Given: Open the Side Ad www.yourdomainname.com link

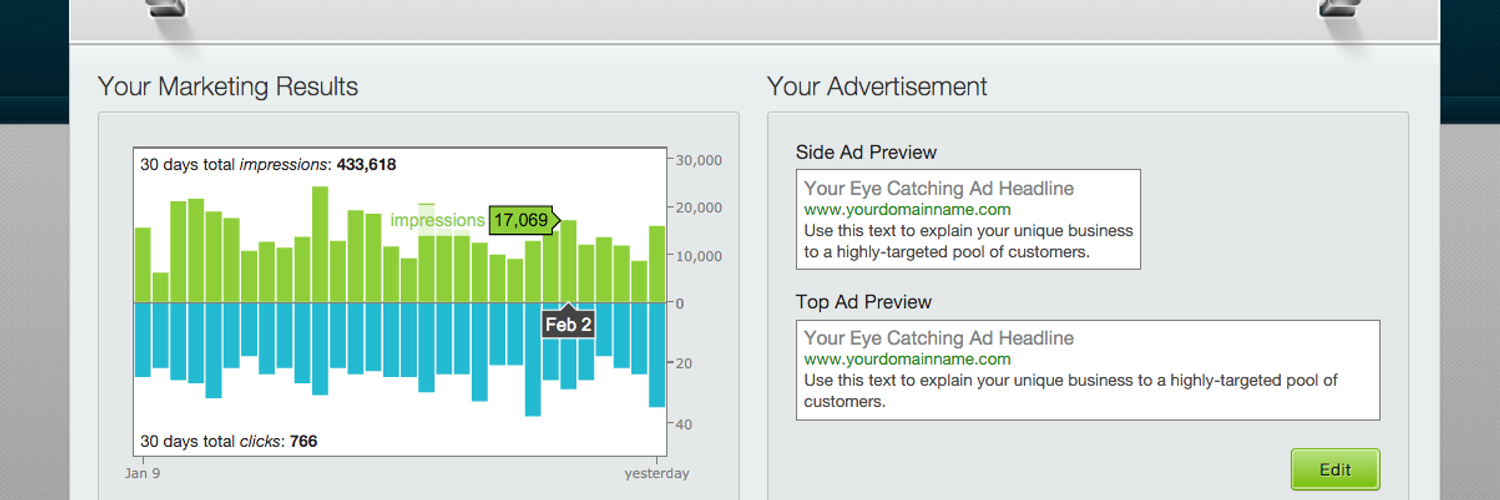Looking at the screenshot, I should point(907,210).
